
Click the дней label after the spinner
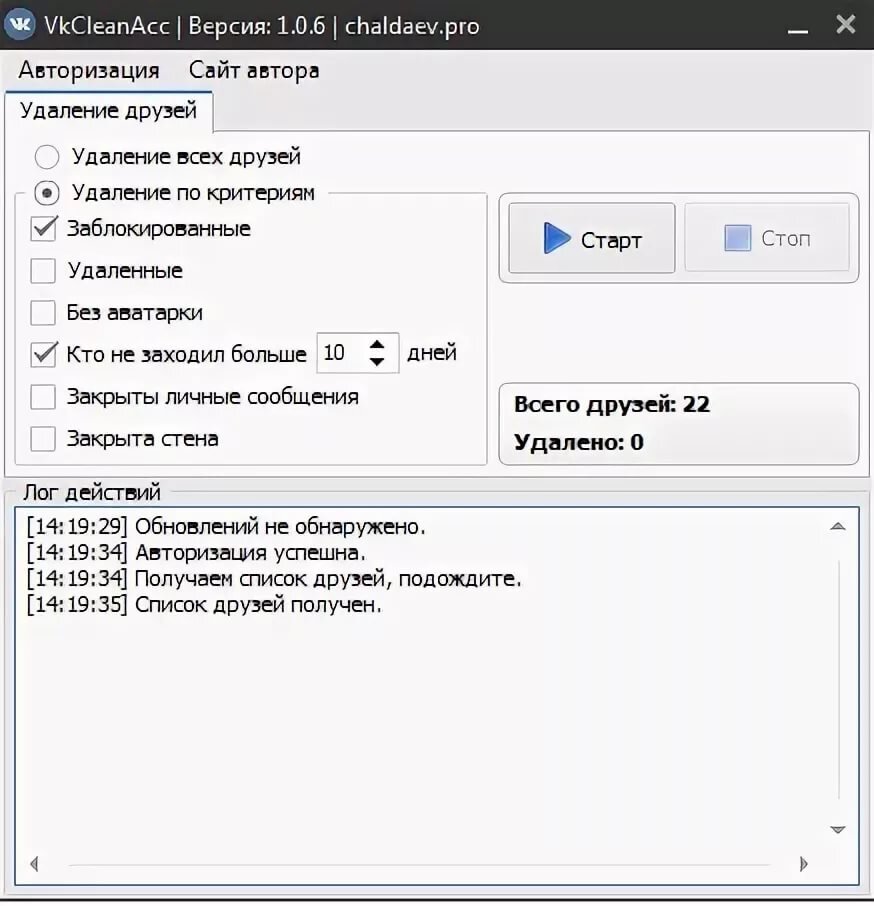(432, 352)
